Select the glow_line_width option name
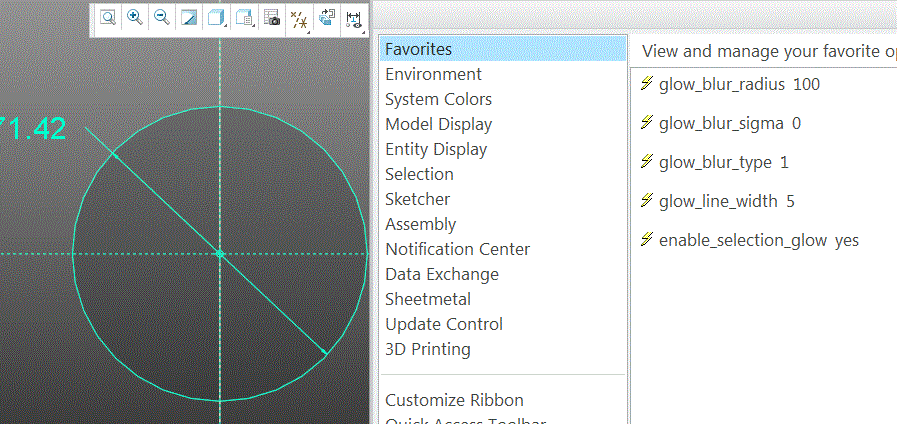 [x=718, y=202]
